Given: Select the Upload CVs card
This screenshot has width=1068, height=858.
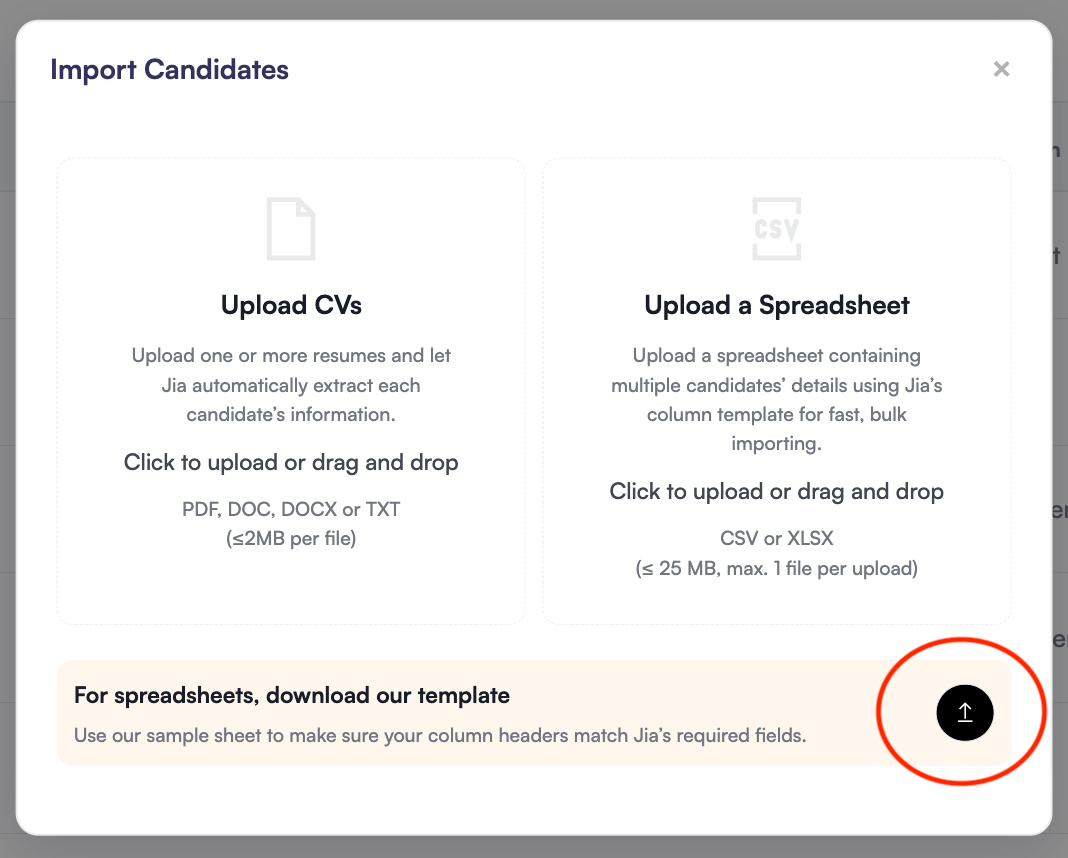Looking at the screenshot, I should click(x=291, y=390).
